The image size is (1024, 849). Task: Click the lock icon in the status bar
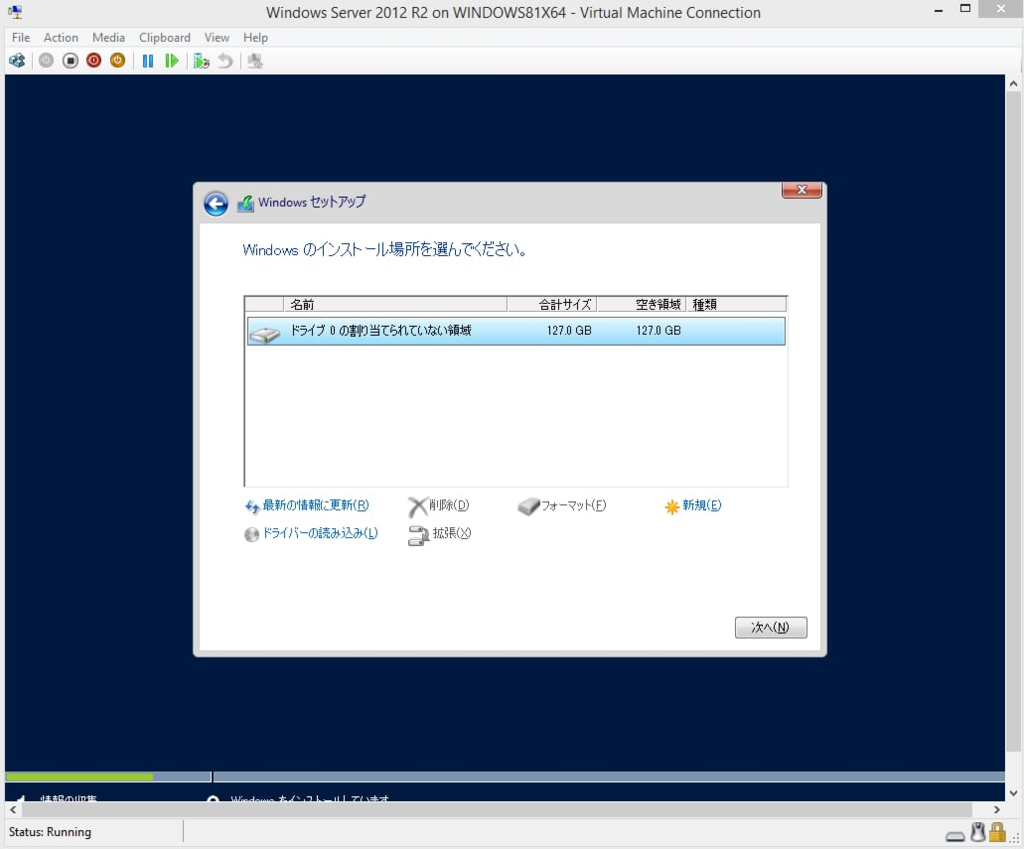coord(997,832)
